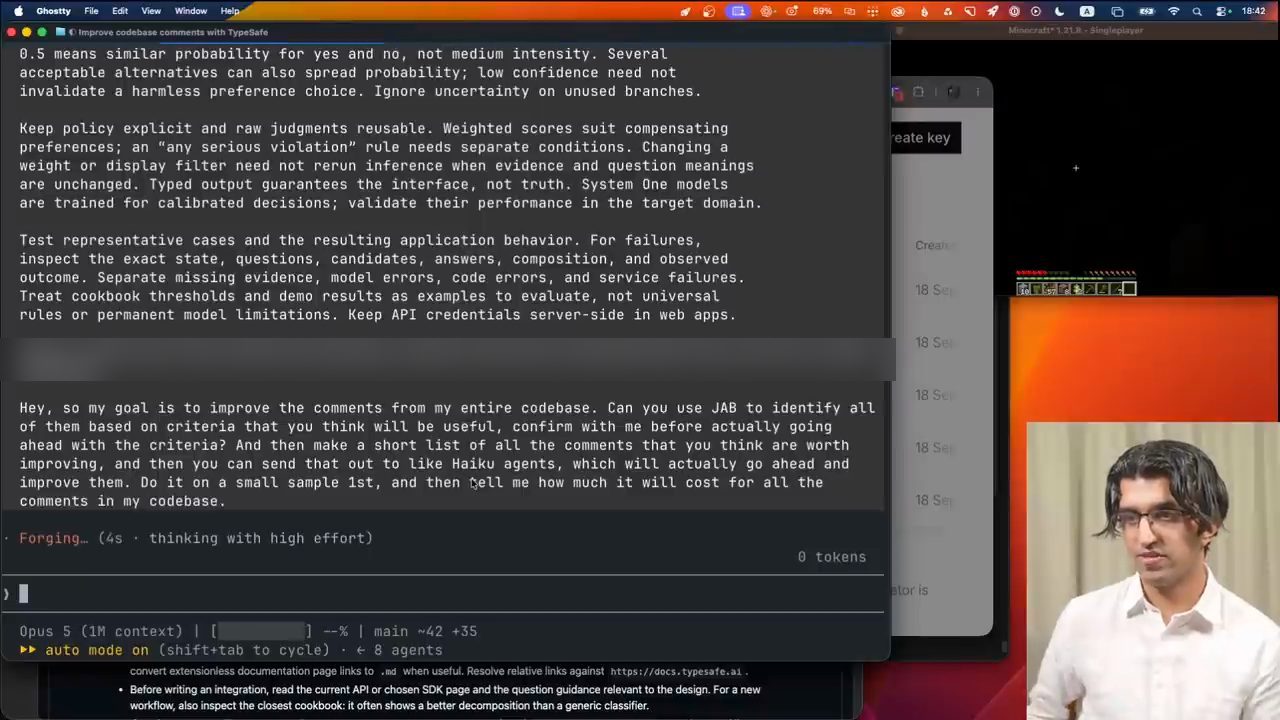Click the 'Create key' button in browser window
Screen dimensions: 1280x720
(x=926, y=138)
